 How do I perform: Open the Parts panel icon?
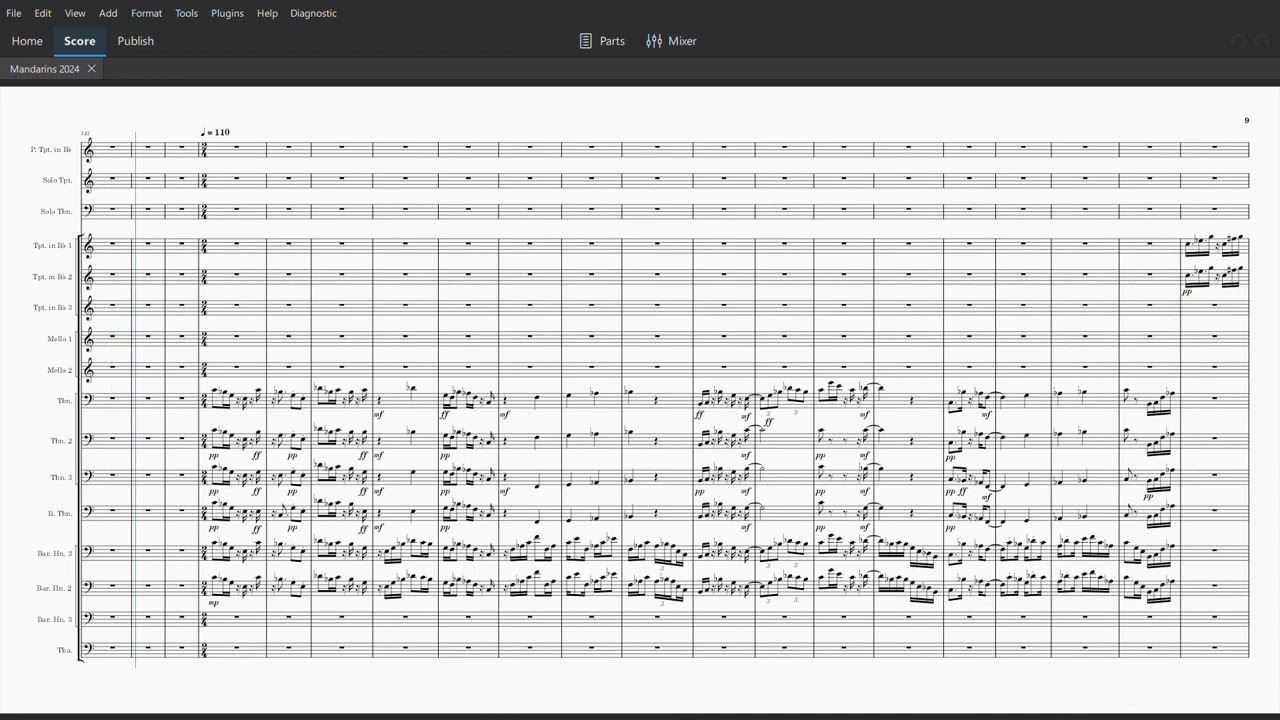point(586,41)
